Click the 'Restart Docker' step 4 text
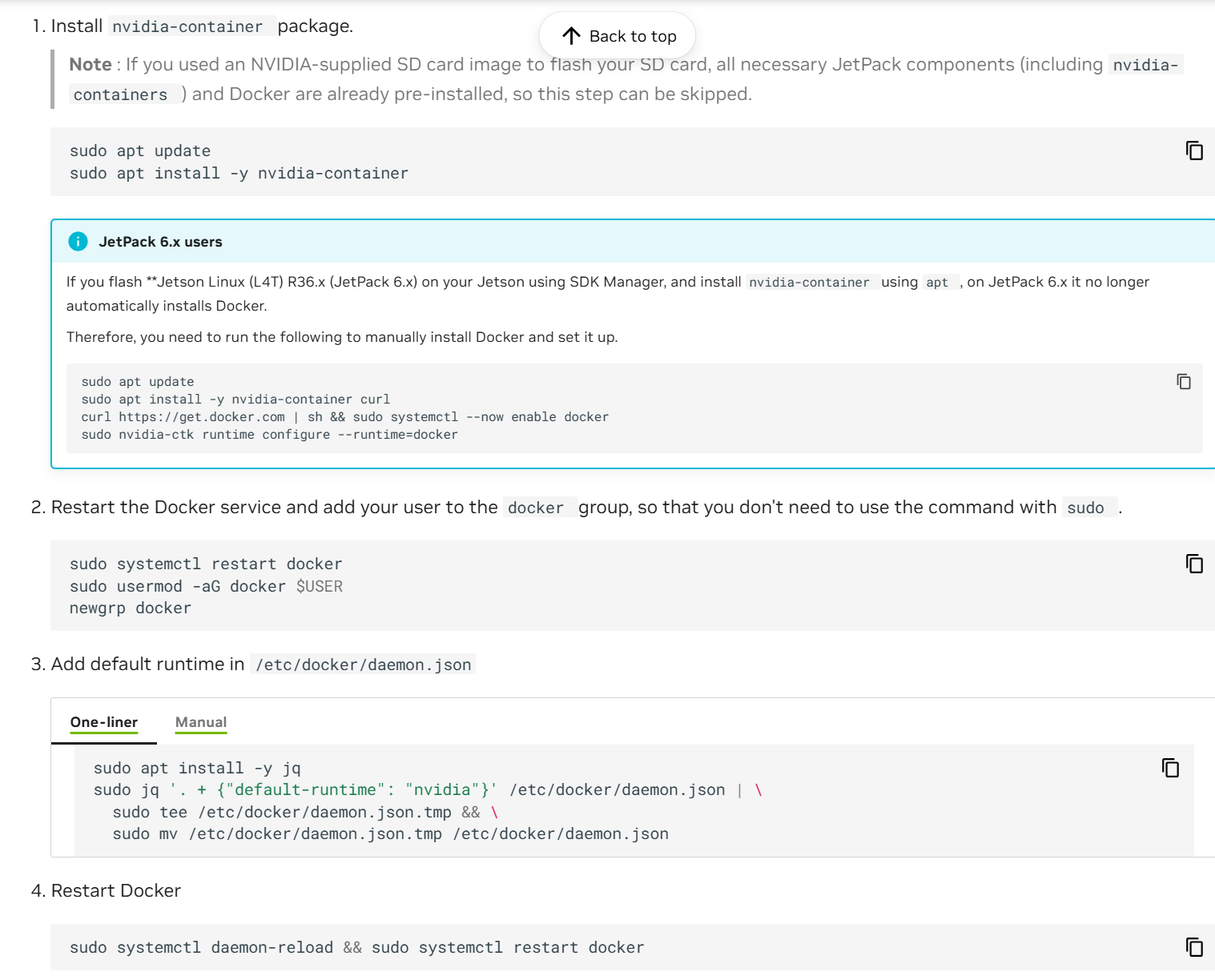 (116, 891)
